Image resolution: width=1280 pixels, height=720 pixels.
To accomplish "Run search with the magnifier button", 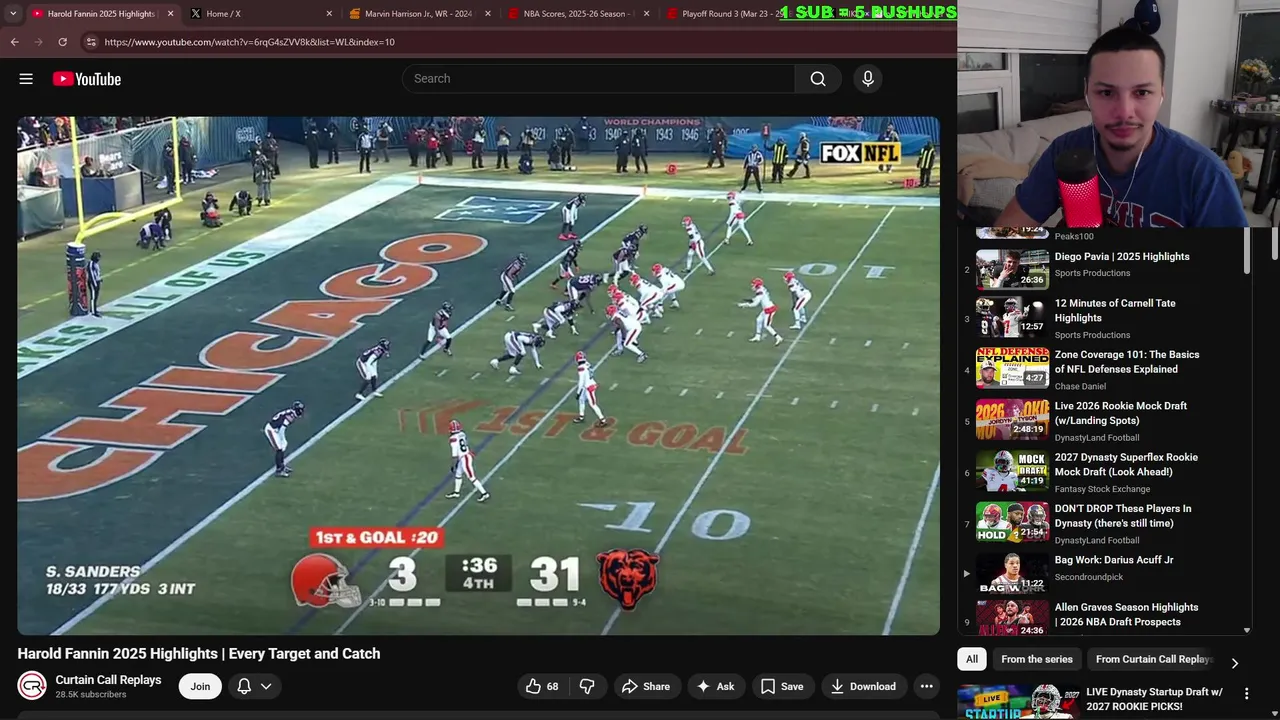I will click(818, 79).
